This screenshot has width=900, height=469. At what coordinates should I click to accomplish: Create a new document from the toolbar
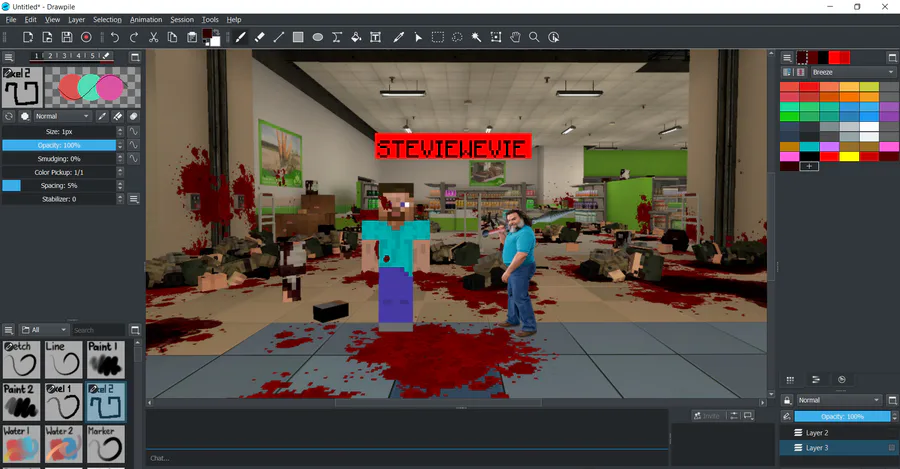pos(28,37)
